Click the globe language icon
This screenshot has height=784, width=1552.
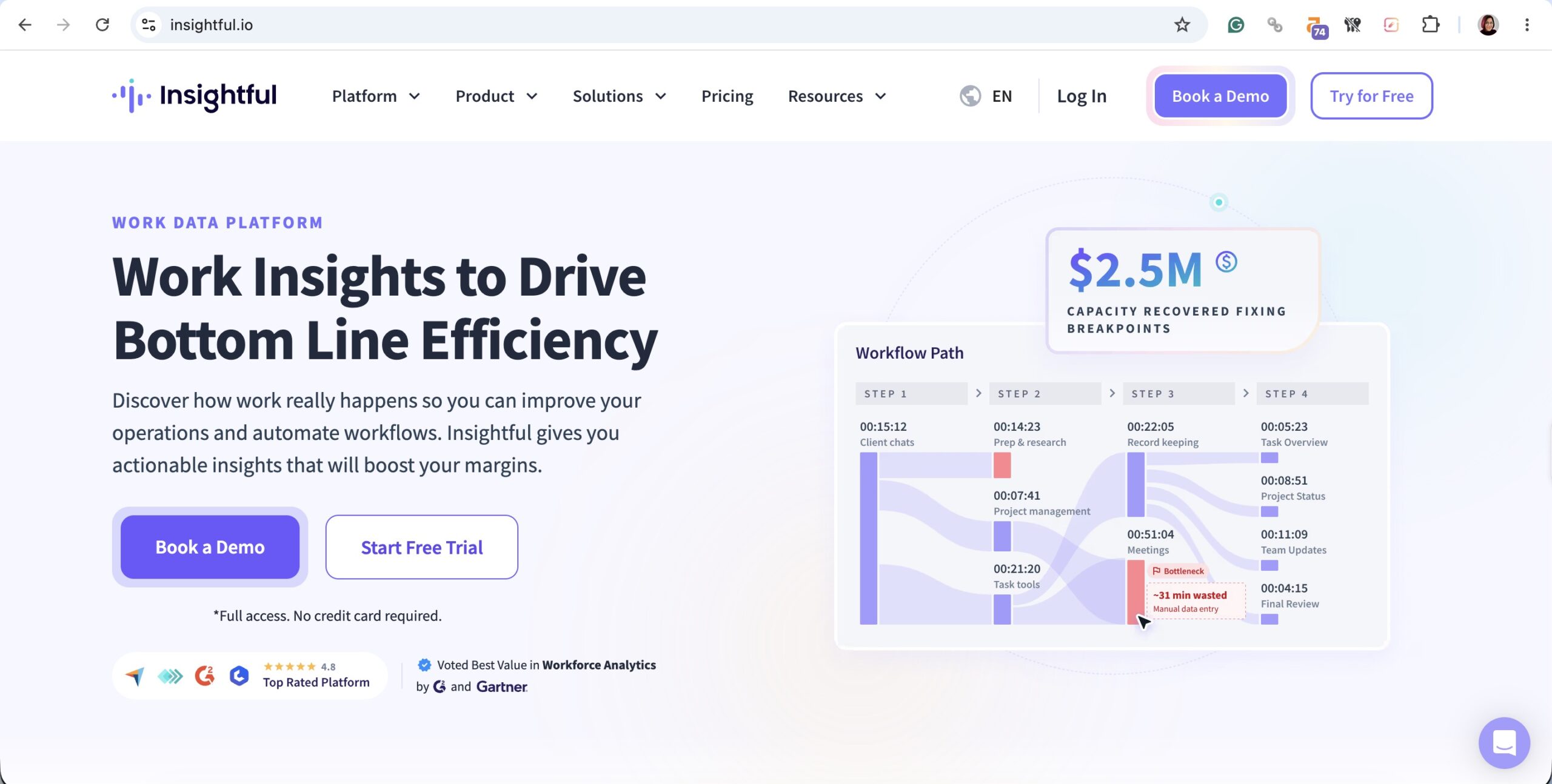tap(970, 96)
